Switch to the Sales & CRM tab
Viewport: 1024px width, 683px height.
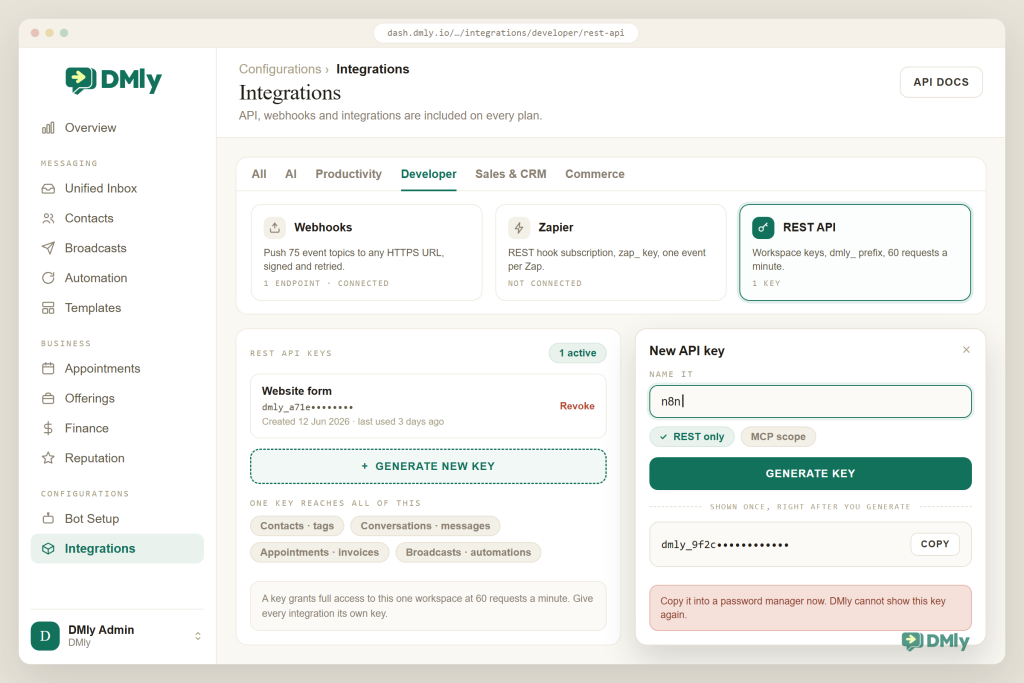511,174
